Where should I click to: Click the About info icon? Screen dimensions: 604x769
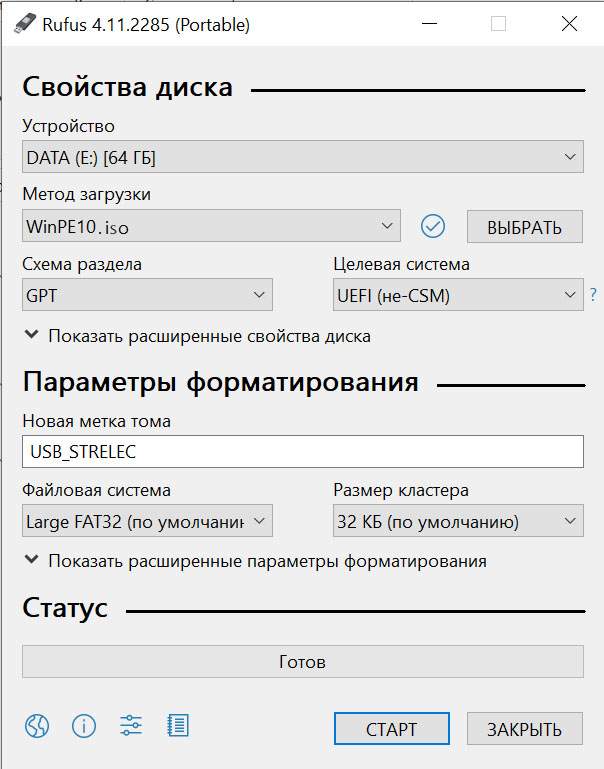pyautogui.click(x=84, y=726)
